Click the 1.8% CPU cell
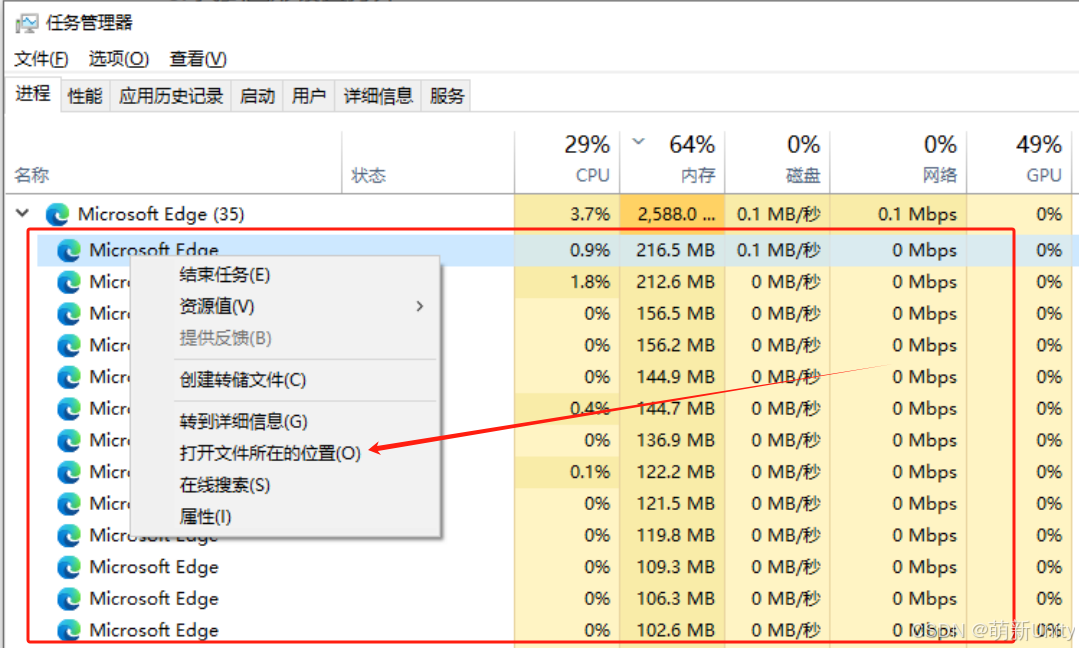1079x648 pixels. click(x=567, y=282)
